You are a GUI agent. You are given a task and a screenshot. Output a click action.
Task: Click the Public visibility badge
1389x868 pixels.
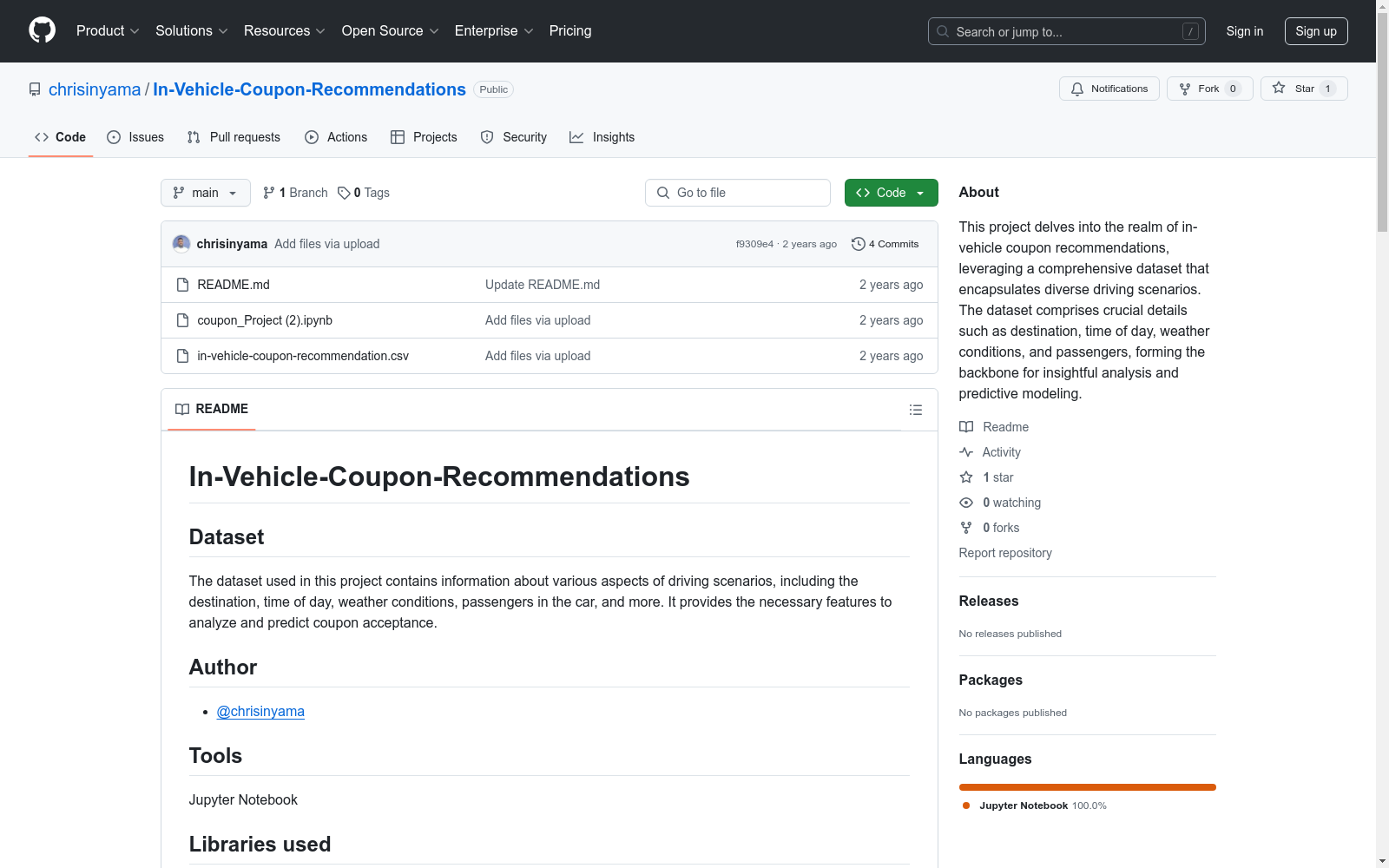click(x=494, y=89)
